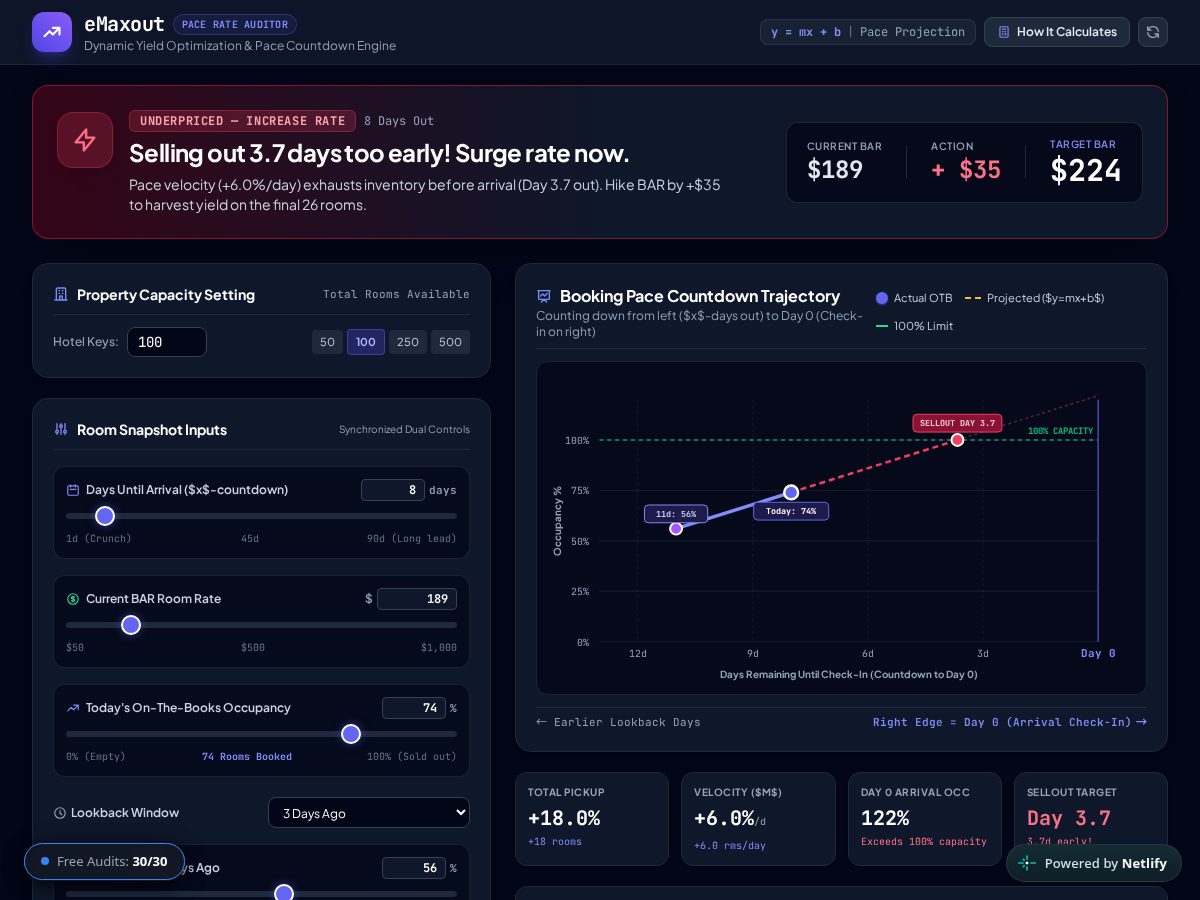Focus the Hotel Keys input field

point(167,342)
